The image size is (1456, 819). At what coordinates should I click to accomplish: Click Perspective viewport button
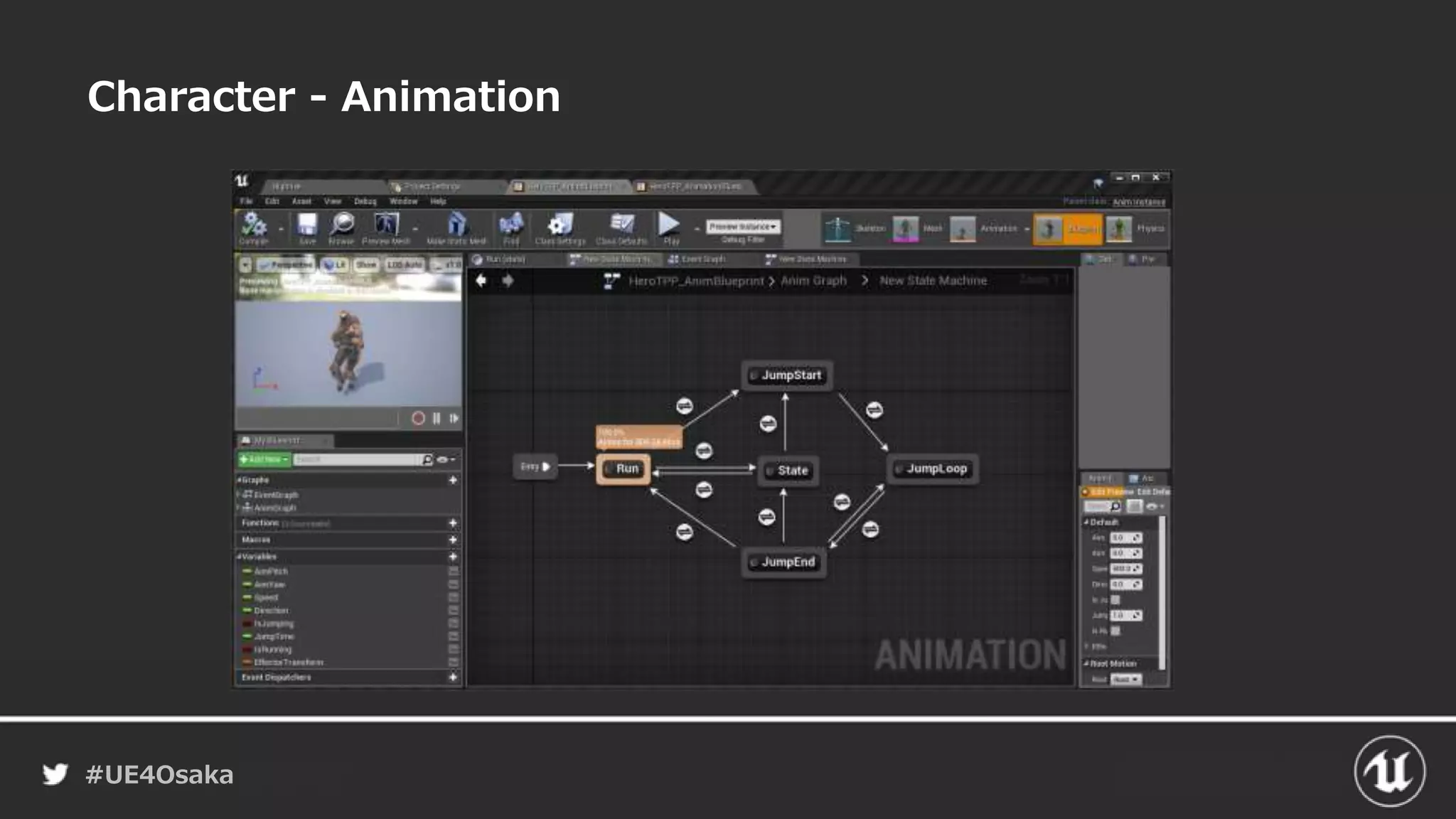(286, 265)
